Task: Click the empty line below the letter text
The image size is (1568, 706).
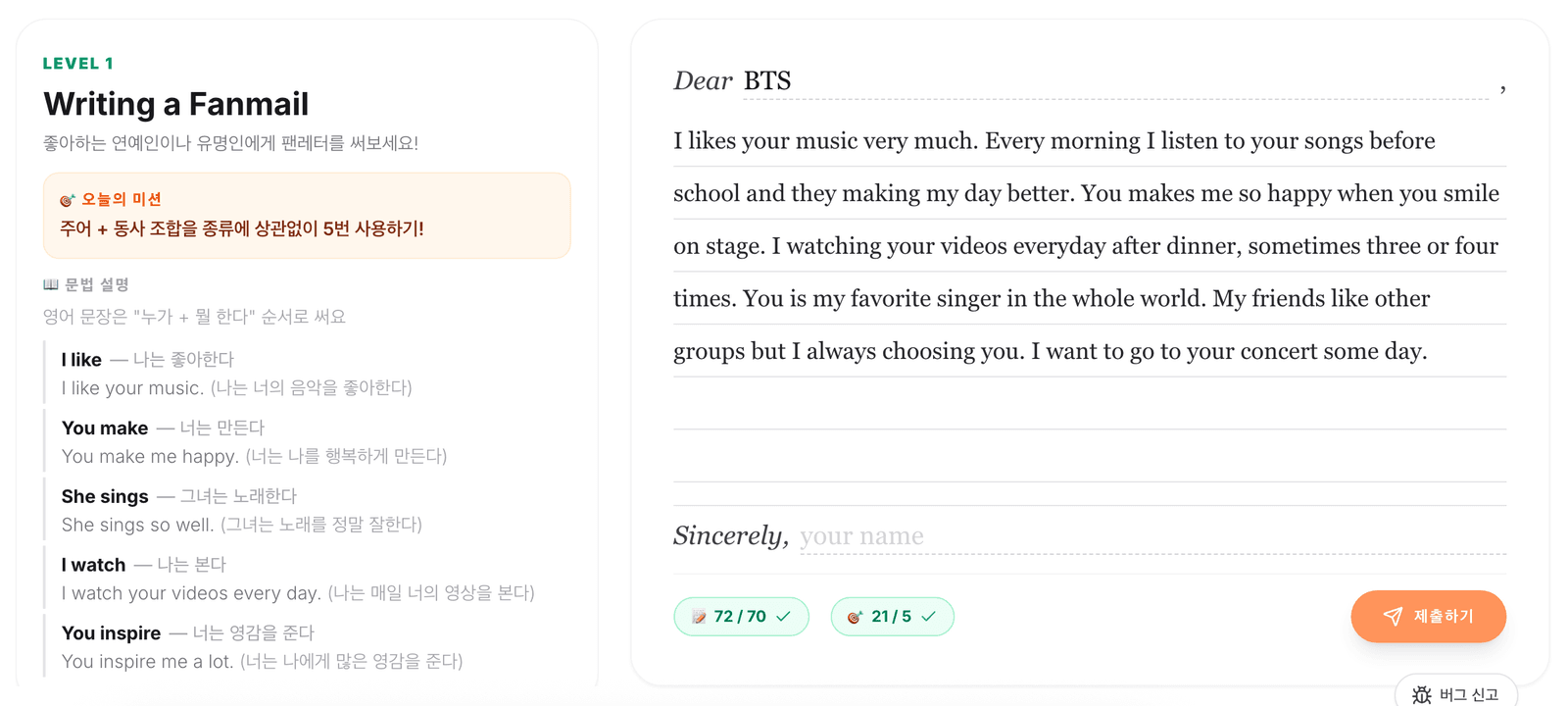Action: click(x=1090, y=403)
